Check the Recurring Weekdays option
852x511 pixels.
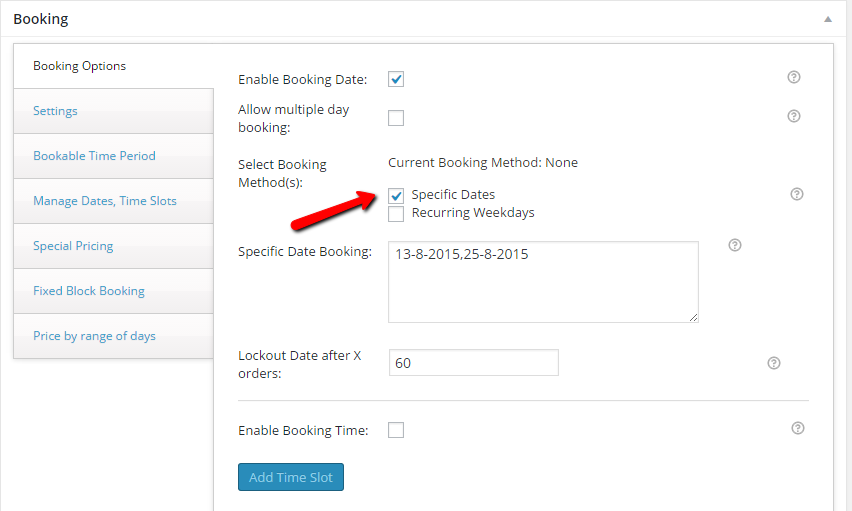coord(396,214)
